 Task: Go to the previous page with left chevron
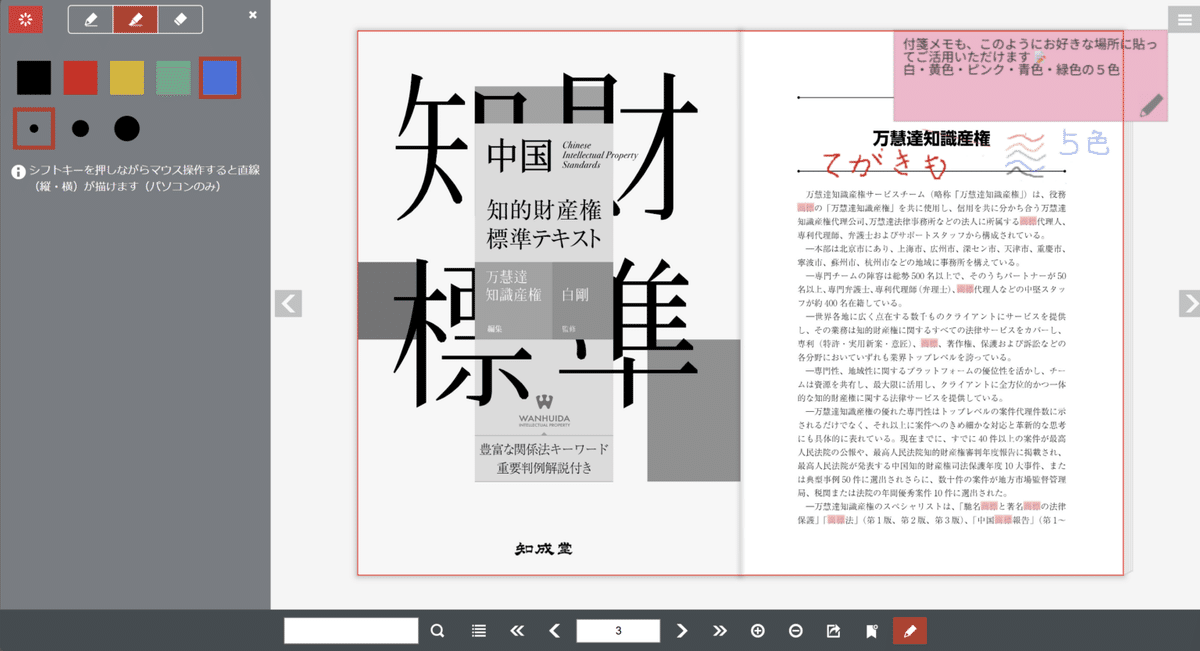point(556,630)
